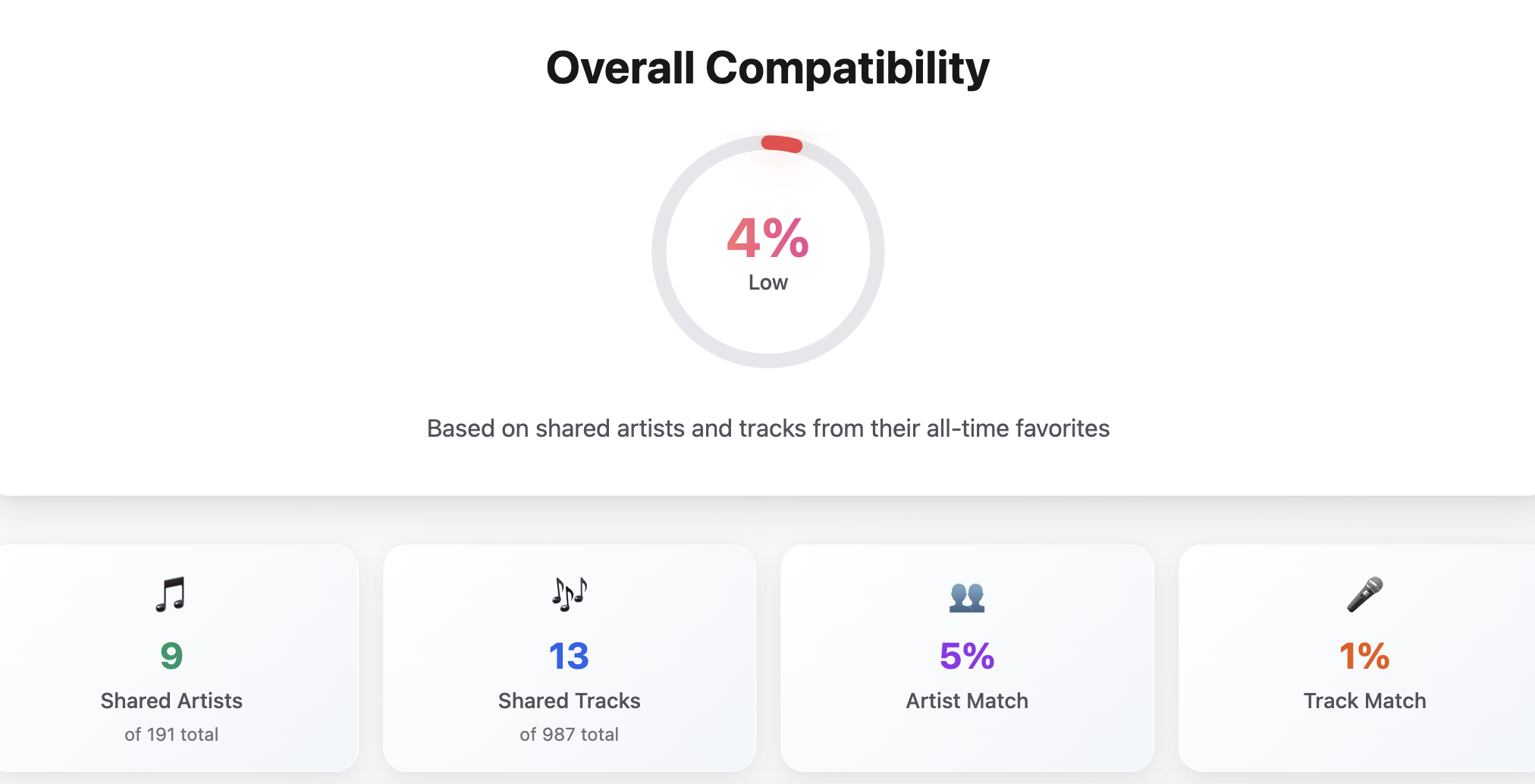Click the red progress arc on the ring
This screenshot has height=784, width=1535.
(x=782, y=143)
